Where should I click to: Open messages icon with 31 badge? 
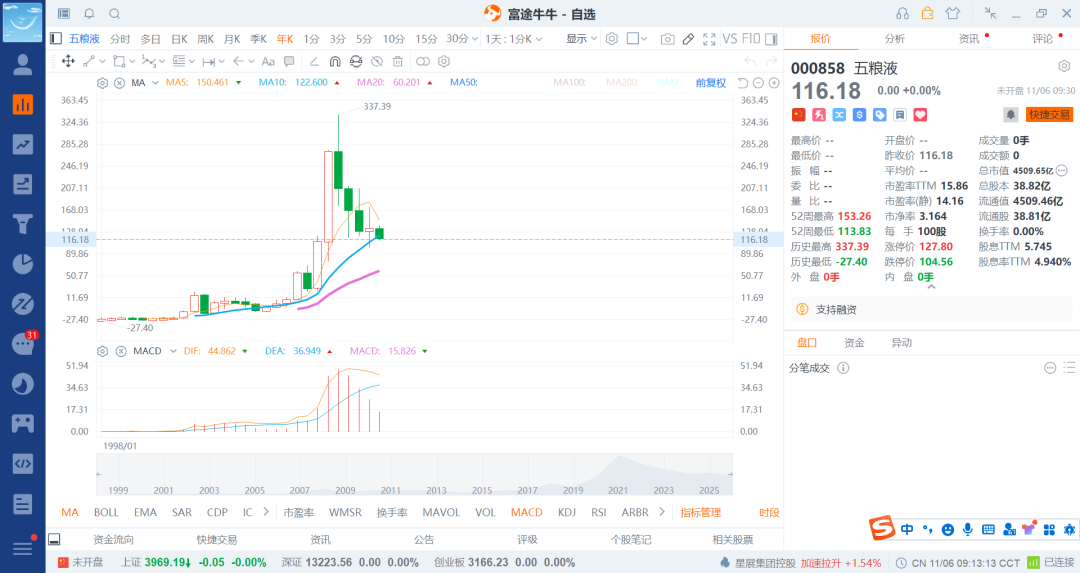(x=24, y=342)
